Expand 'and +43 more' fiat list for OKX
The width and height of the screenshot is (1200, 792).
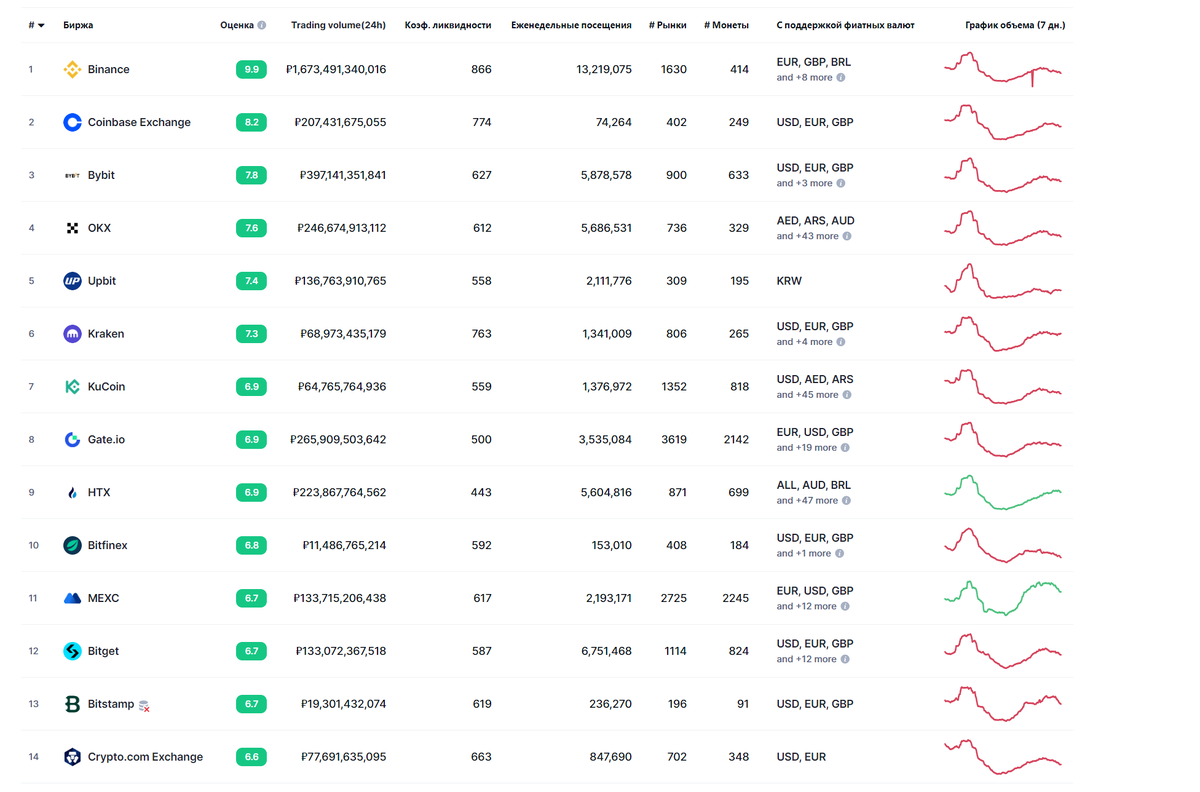click(807, 236)
